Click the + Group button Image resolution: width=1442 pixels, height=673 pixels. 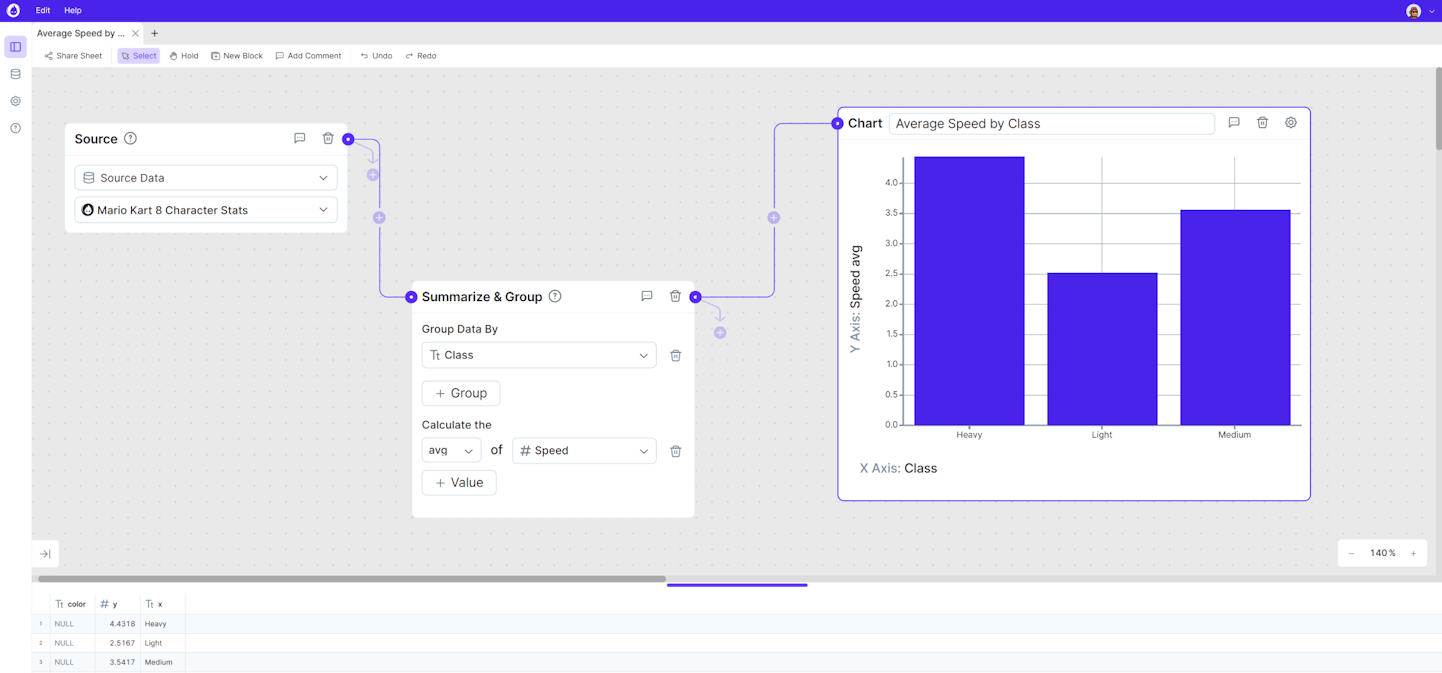coord(460,393)
